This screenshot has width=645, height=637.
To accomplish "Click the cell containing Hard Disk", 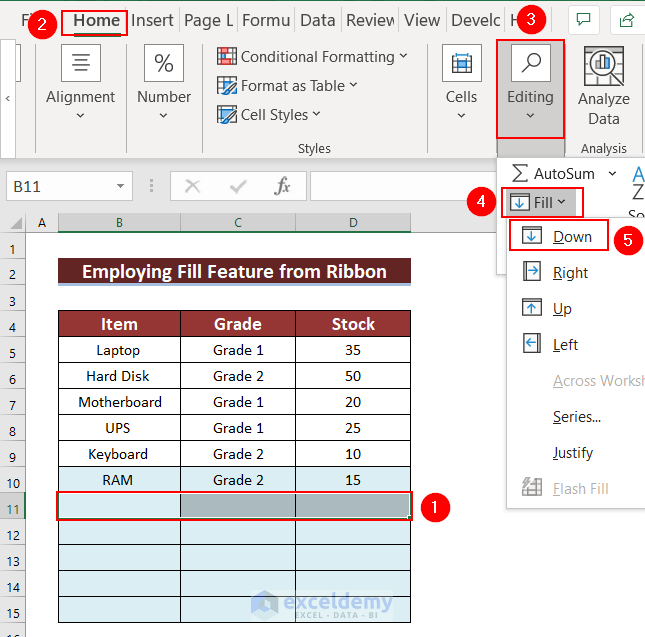I will [x=119, y=376].
